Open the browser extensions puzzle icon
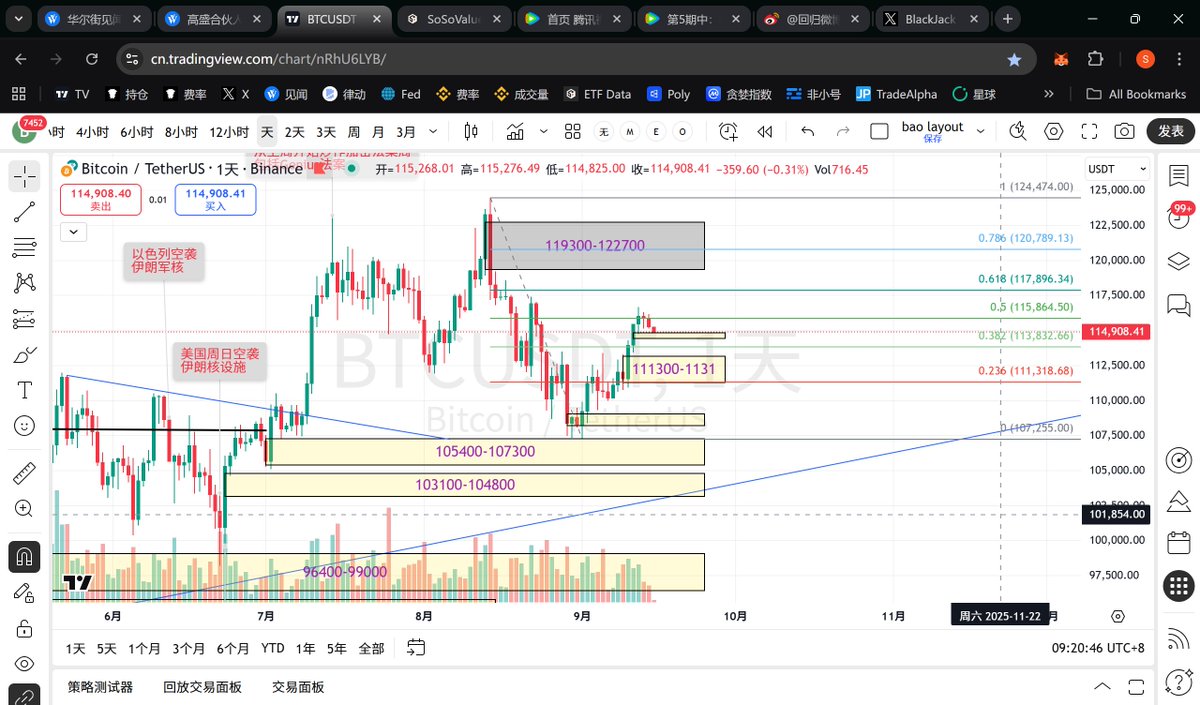The height and width of the screenshot is (705, 1200). pos(1095,59)
